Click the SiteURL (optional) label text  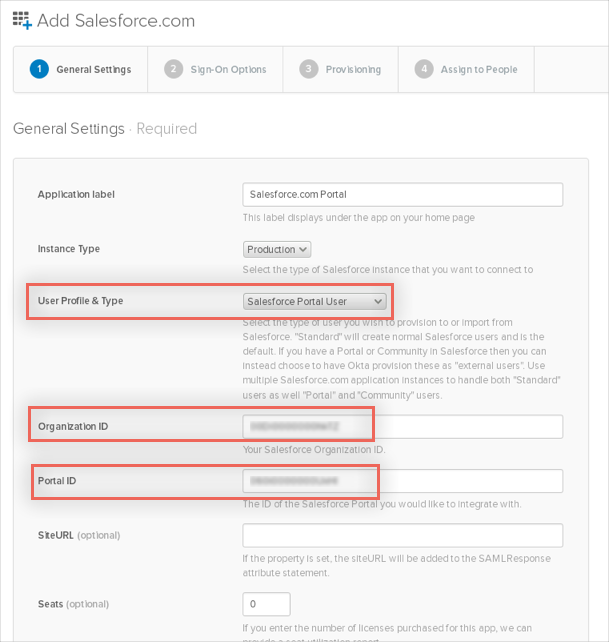[x=78, y=535]
